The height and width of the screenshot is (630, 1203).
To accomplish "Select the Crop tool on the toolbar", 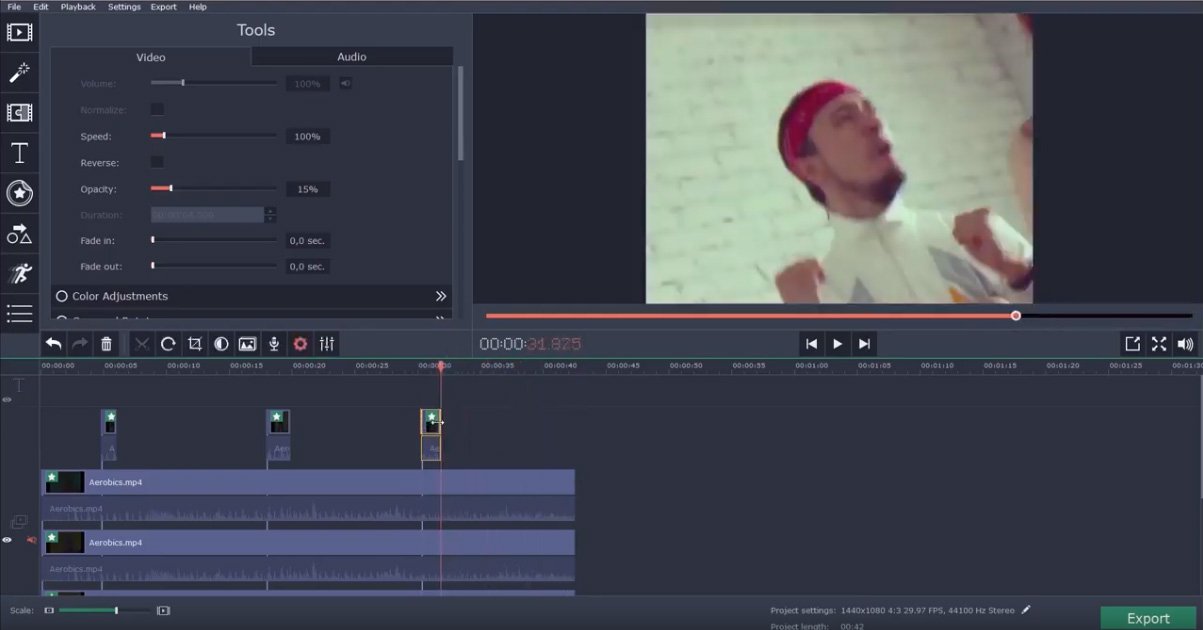I will coord(195,343).
